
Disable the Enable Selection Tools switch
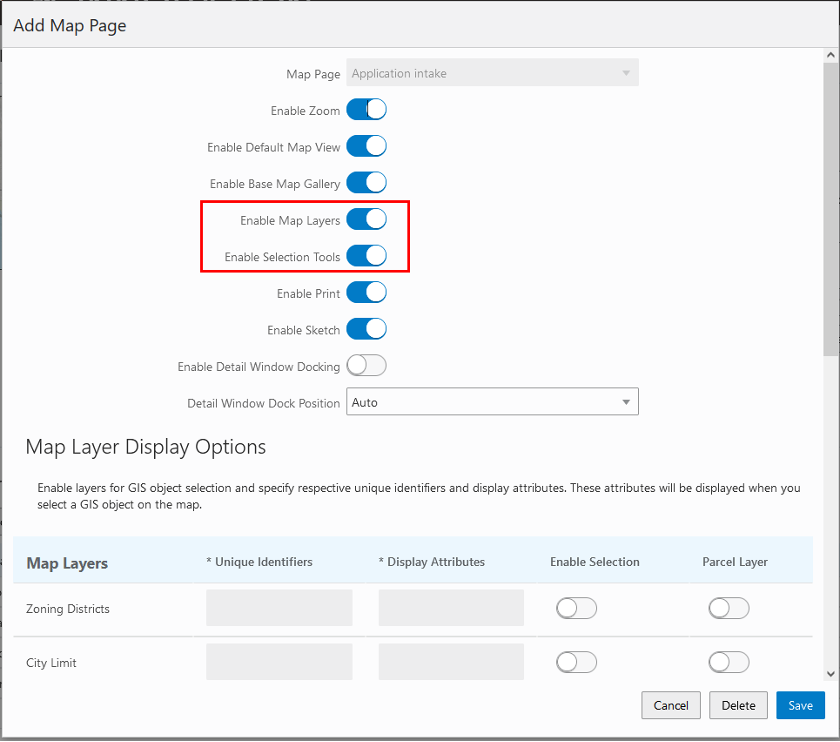pos(366,256)
